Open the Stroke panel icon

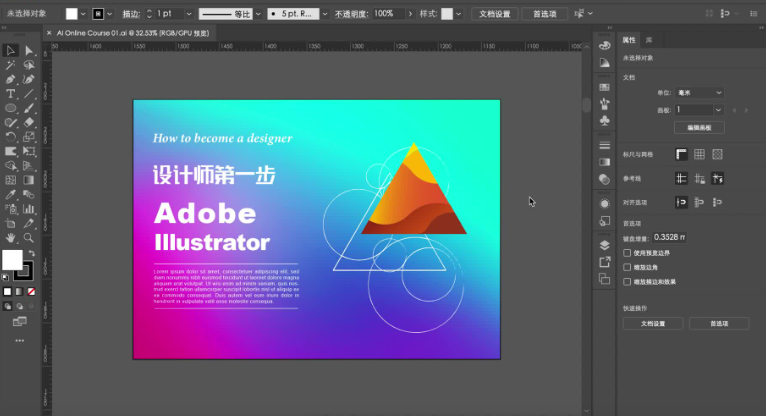coord(604,145)
